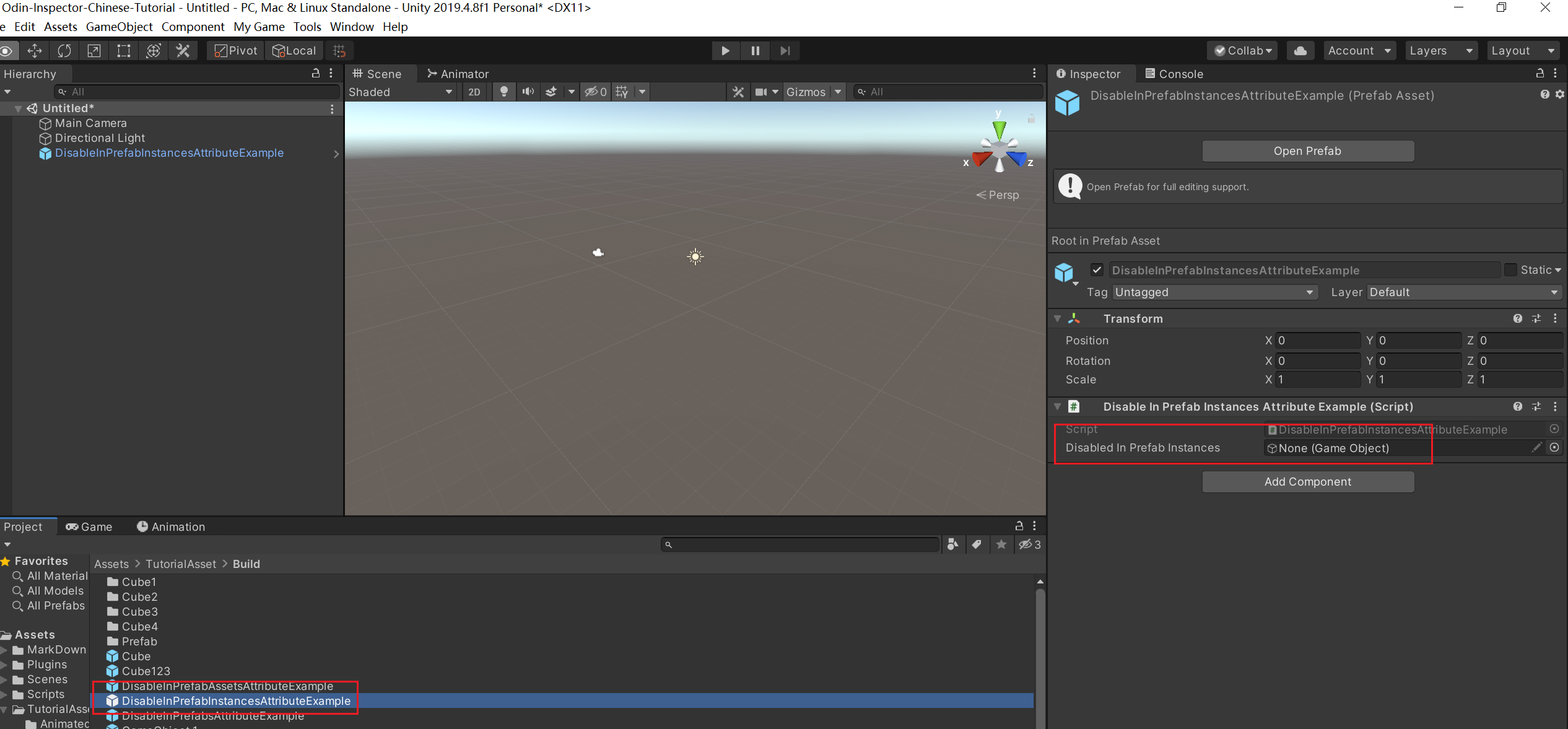Open Transform component context menu

[1555, 318]
